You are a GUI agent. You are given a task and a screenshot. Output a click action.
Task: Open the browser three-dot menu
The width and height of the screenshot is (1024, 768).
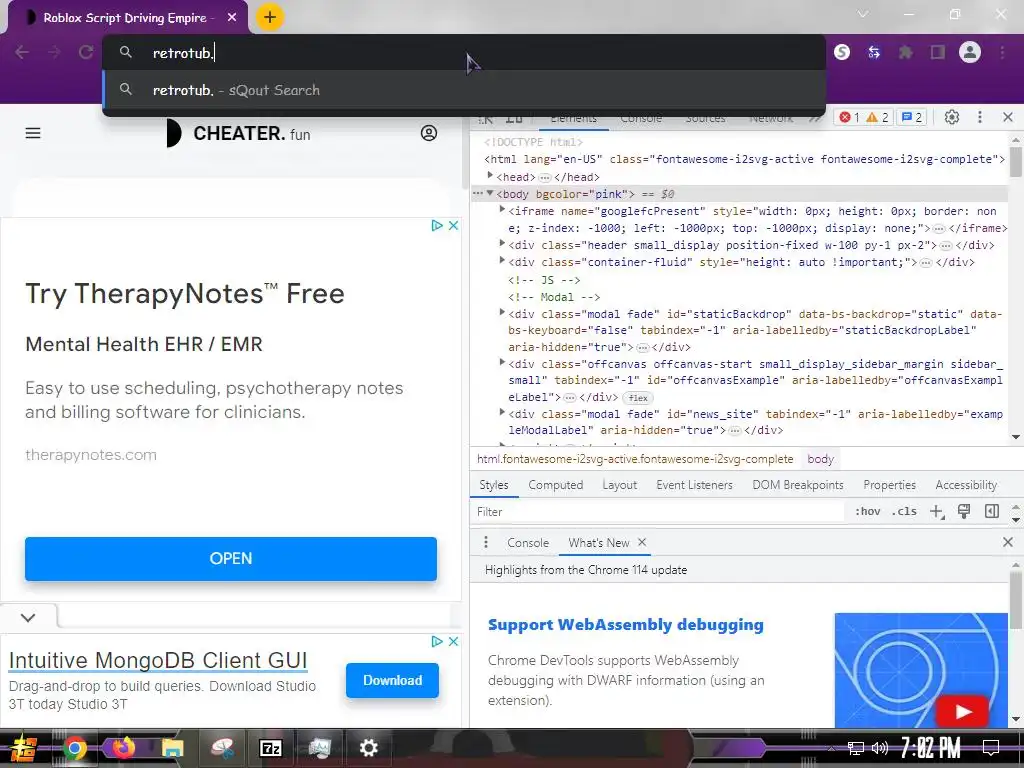pyautogui.click(x=1002, y=52)
